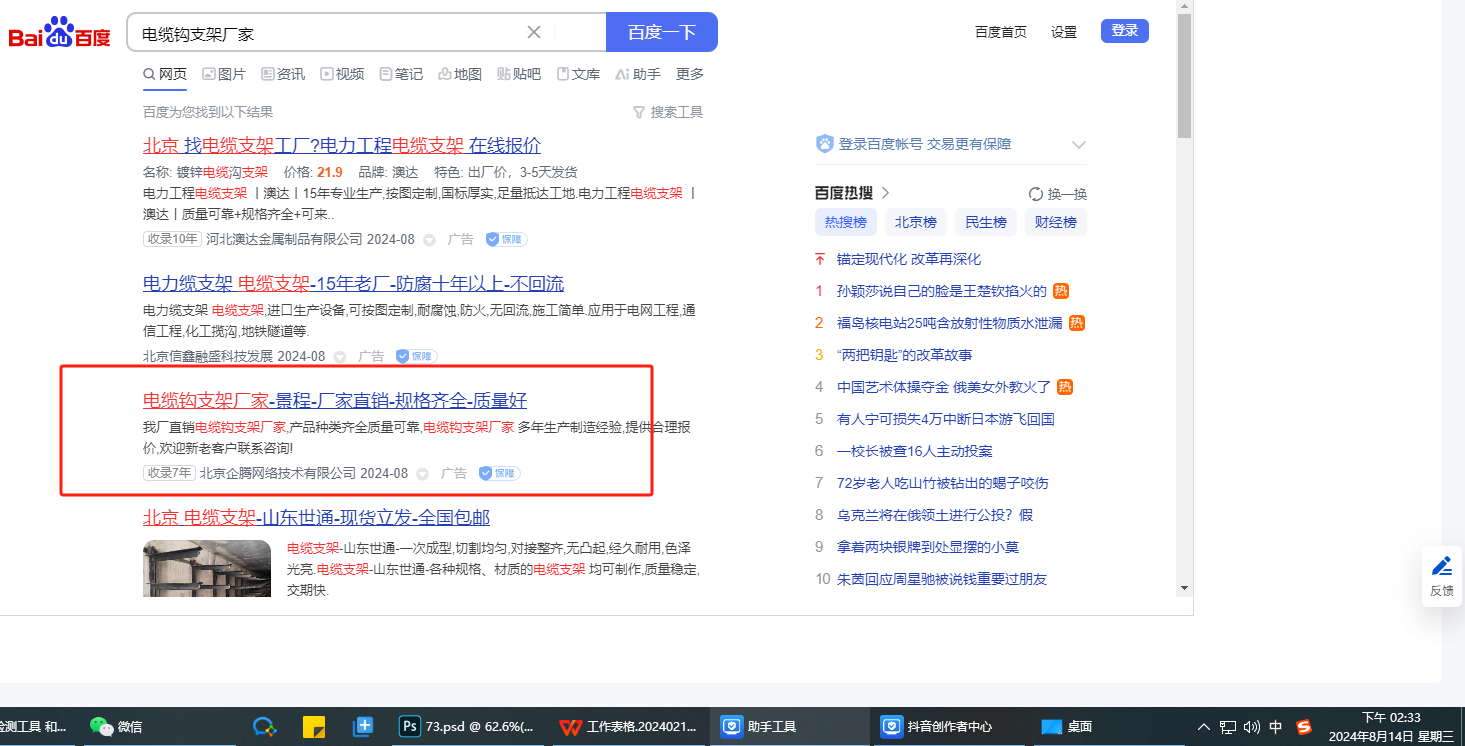1465x746 pixels.
Task: Show hidden system tray icons
Action: click(1203, 727)
